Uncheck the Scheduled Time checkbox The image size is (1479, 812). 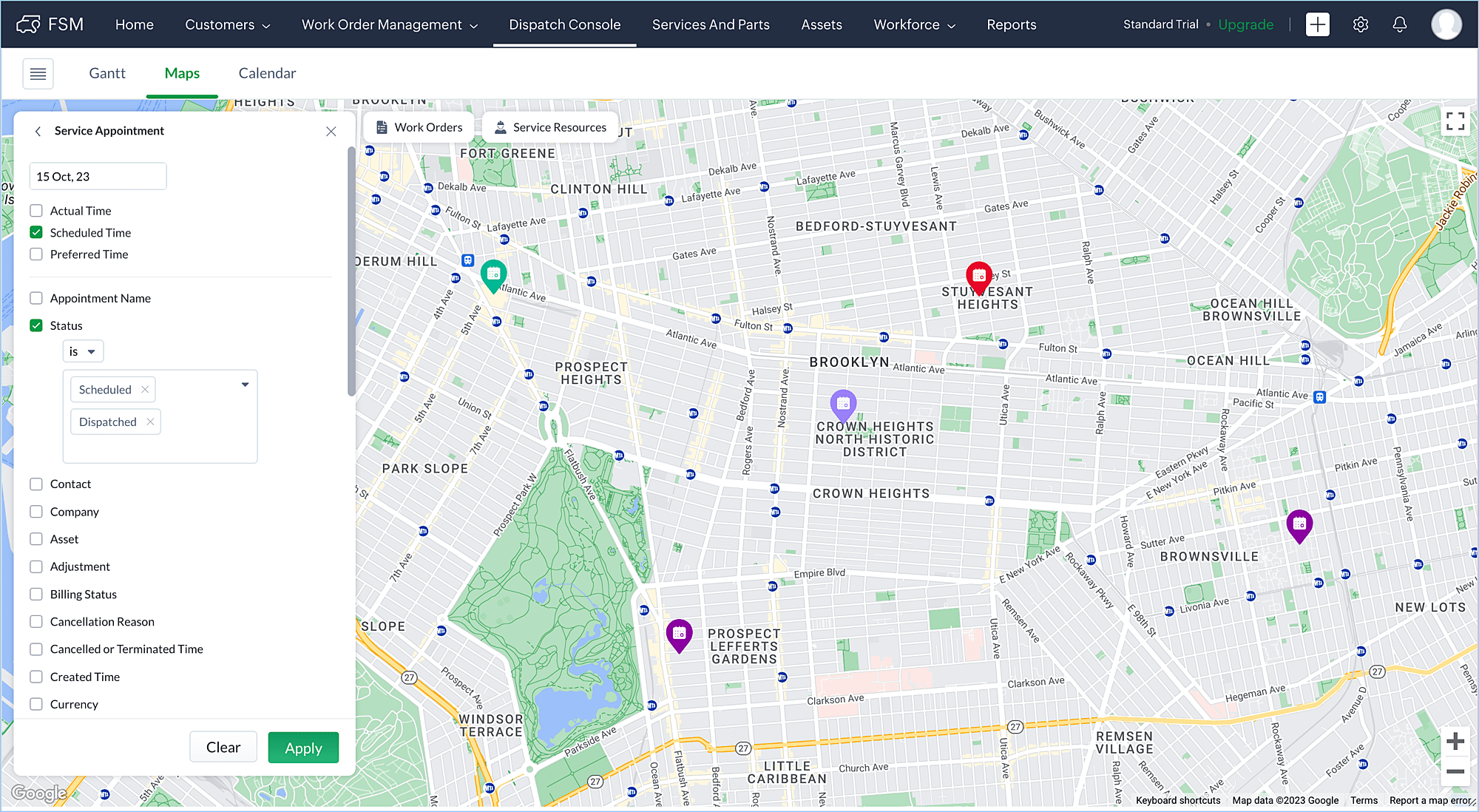point(36,232)
